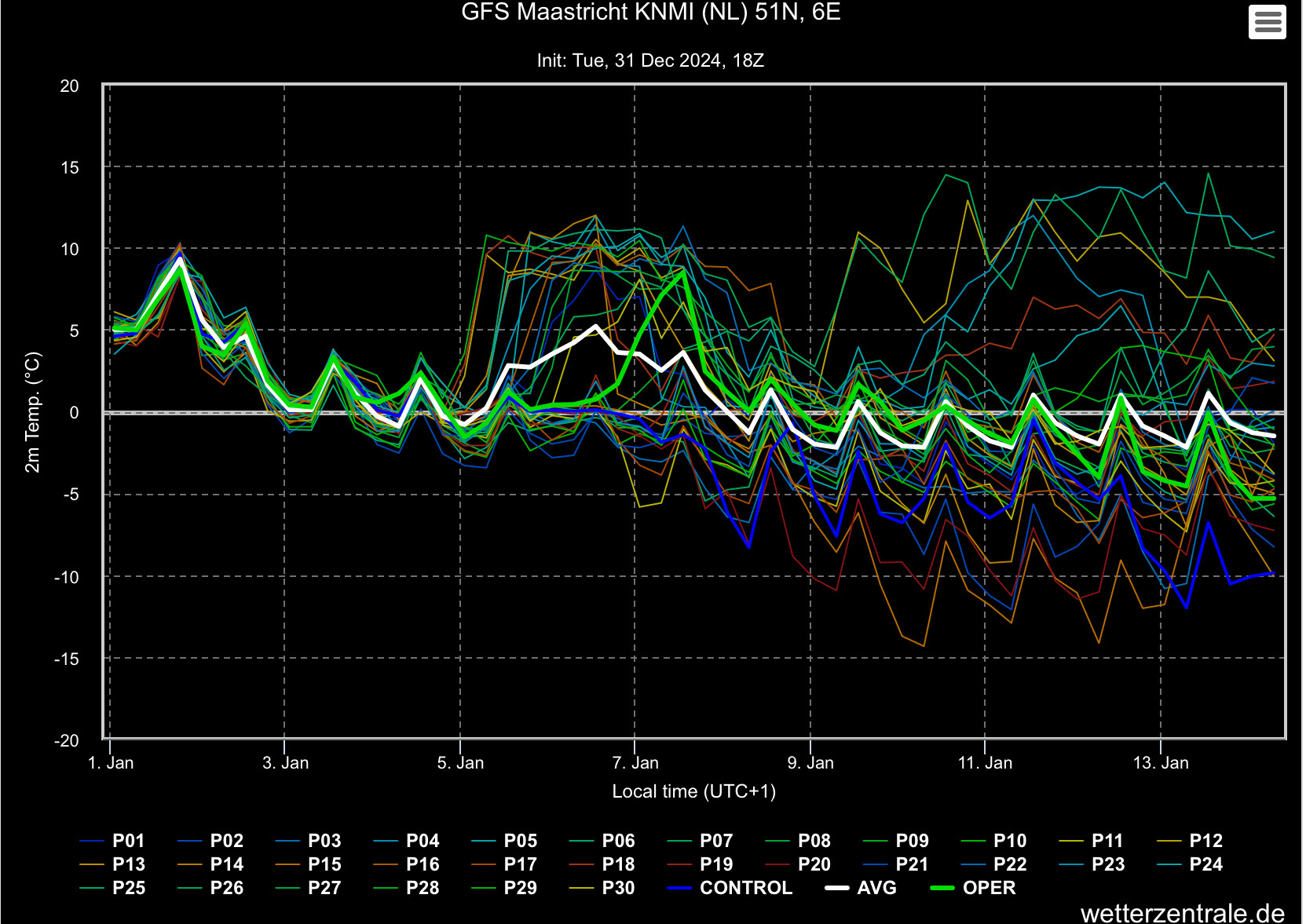The image size is (1306, 924).
Task: Click the P28 legend item
Action: click(406, 888)
